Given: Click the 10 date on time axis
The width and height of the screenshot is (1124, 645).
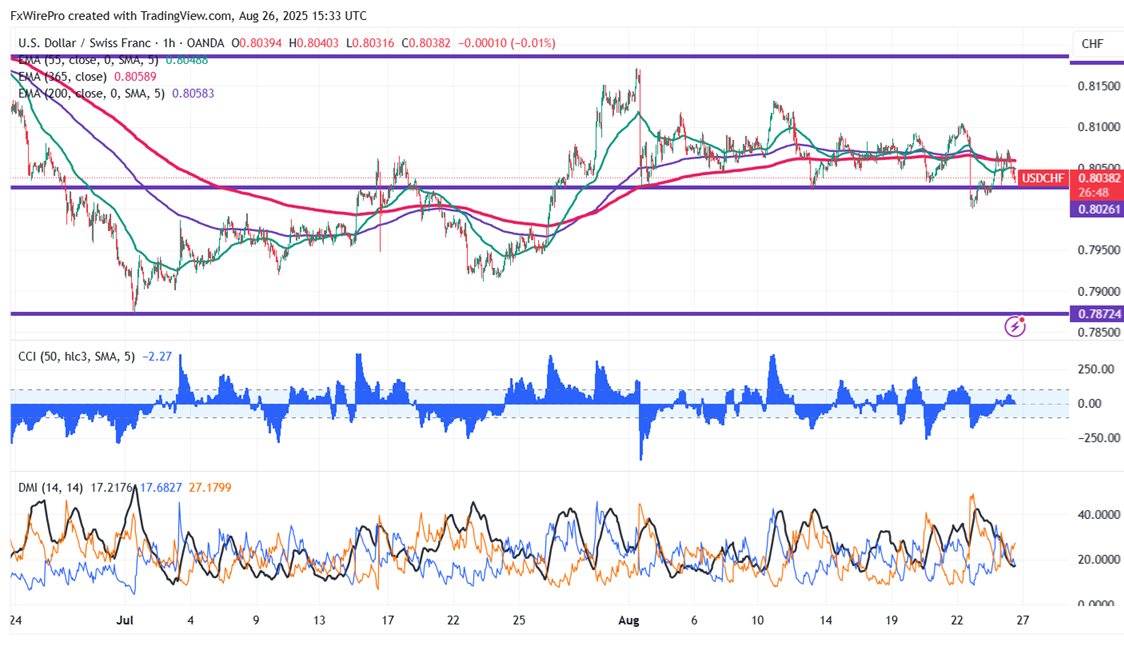Looking at the screenshot, I should (758, 621).
